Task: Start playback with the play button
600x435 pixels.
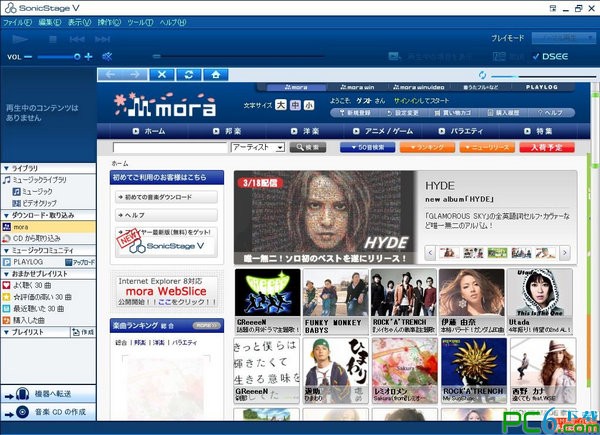Action: tap(20, 39)
